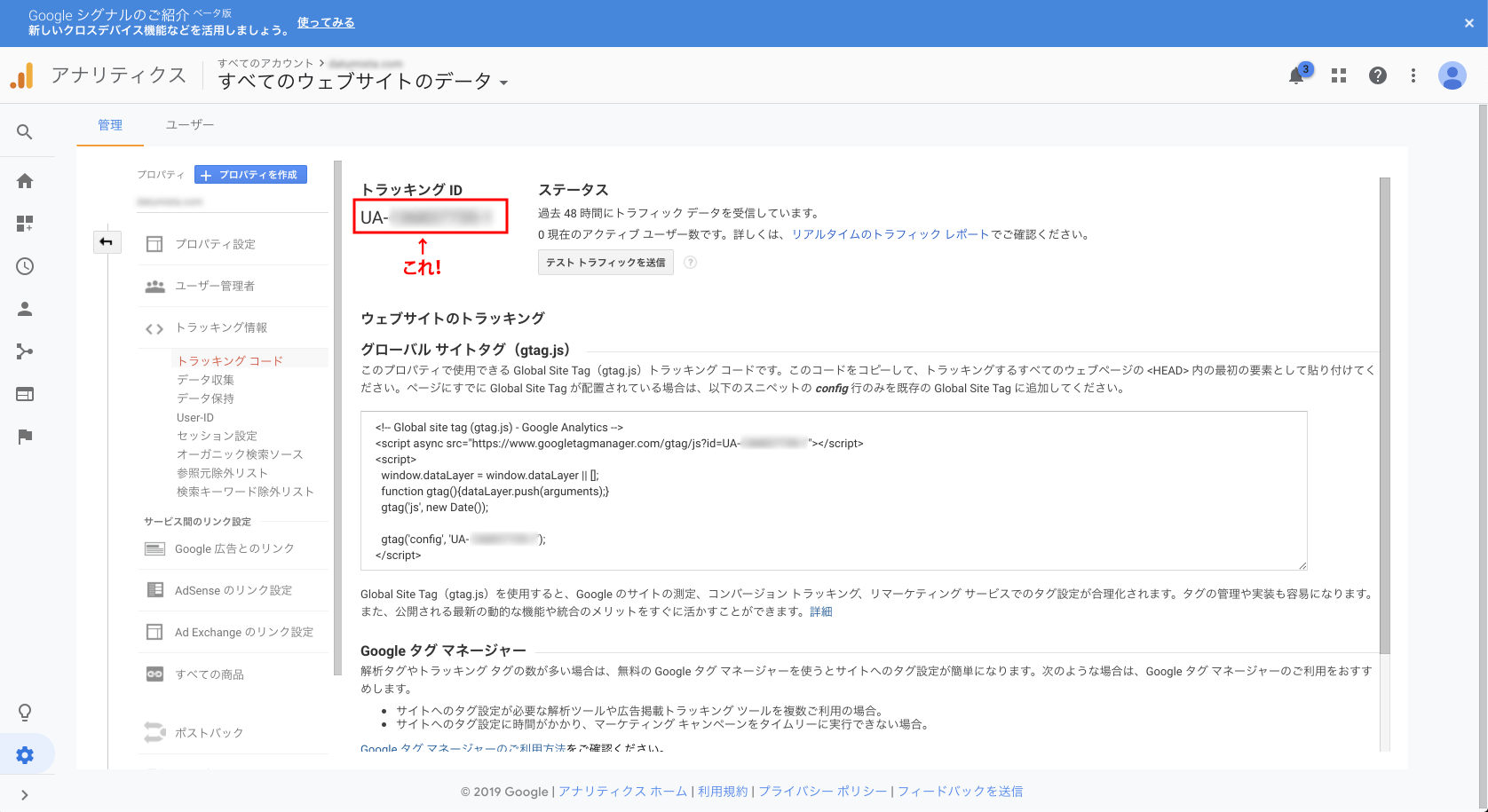Open 利用規約 footer link
Viewport: 1488px width, 812px height.
pyautogui.click(x=723, y=792)
